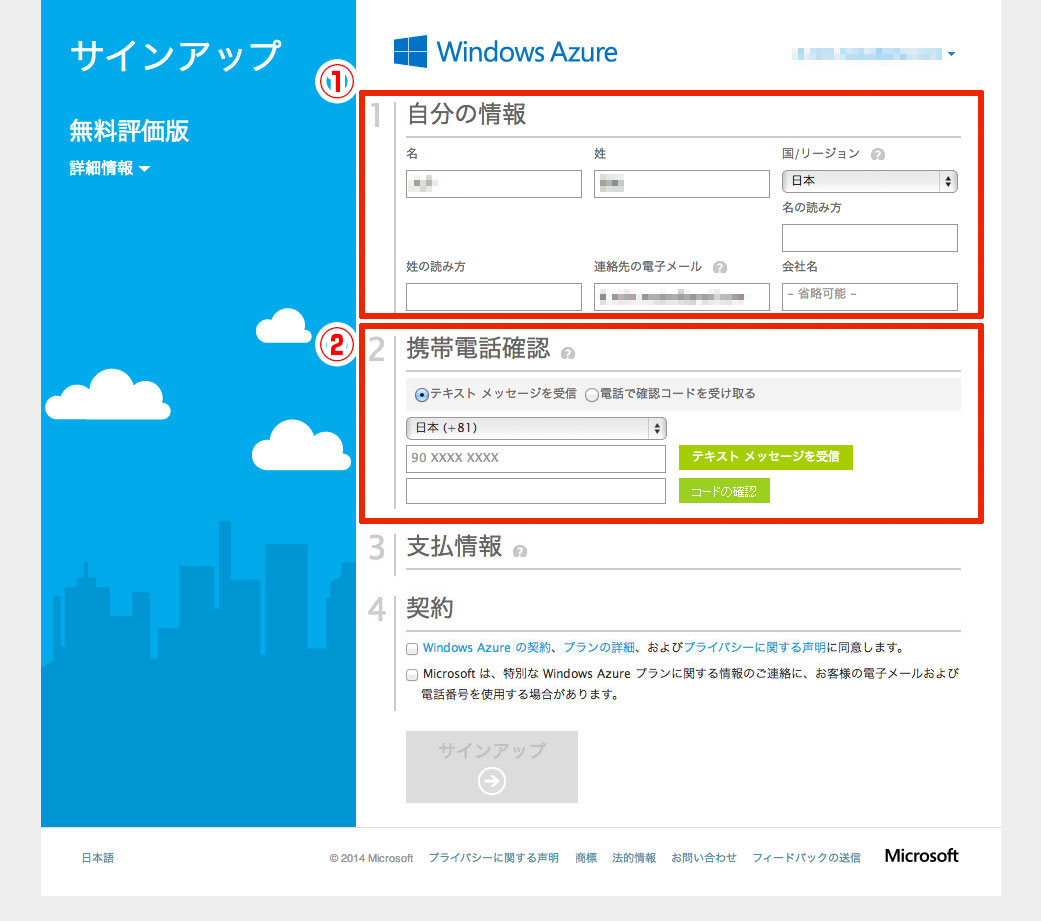Check the Microsoft special plan contact checkbox
1041x921 pixels.
point(412,675)
